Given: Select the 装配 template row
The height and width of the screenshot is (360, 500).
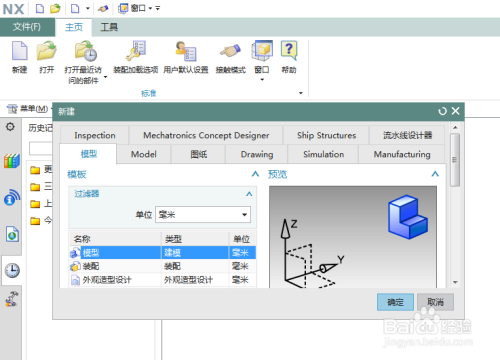Looking at the screenshot, I should tap(163, 266).
